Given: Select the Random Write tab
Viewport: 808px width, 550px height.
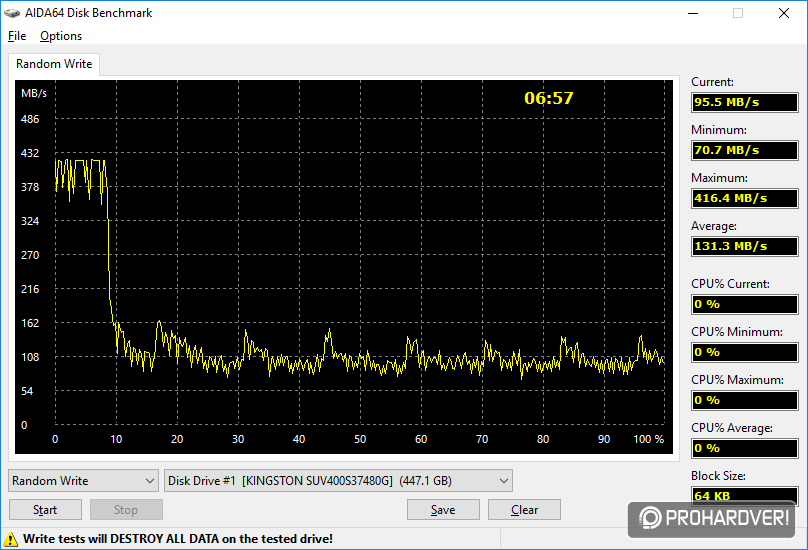Looking at the screenshot, I should tap(54, 64).
